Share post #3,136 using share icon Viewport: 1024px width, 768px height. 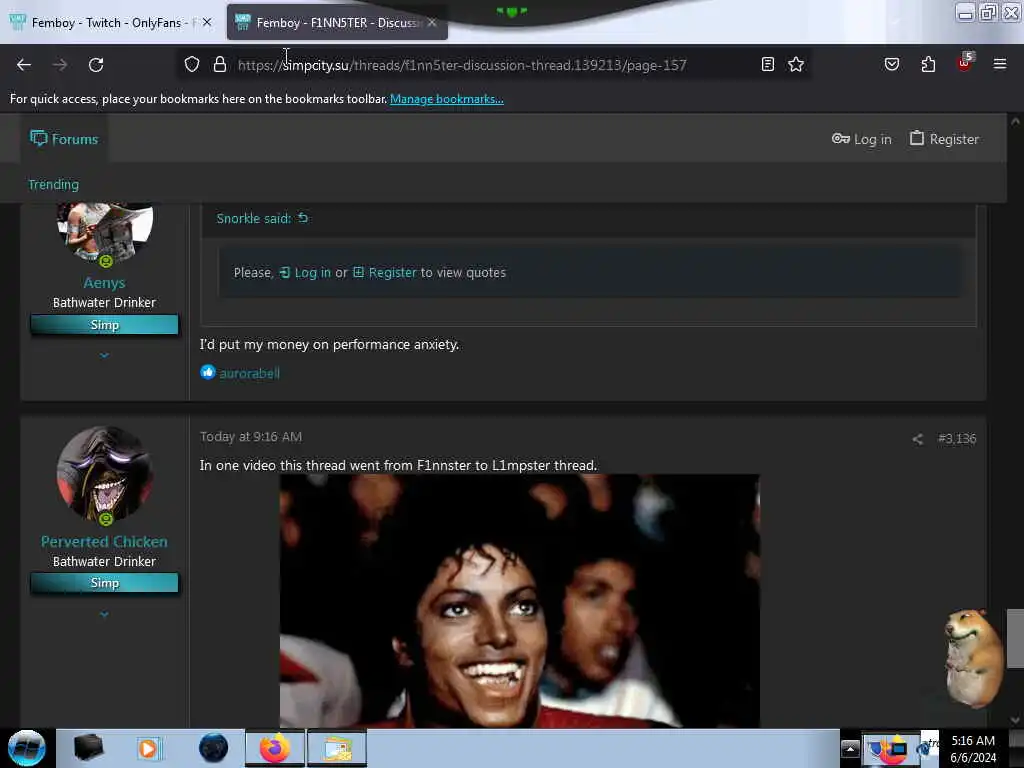click(918, 439)
